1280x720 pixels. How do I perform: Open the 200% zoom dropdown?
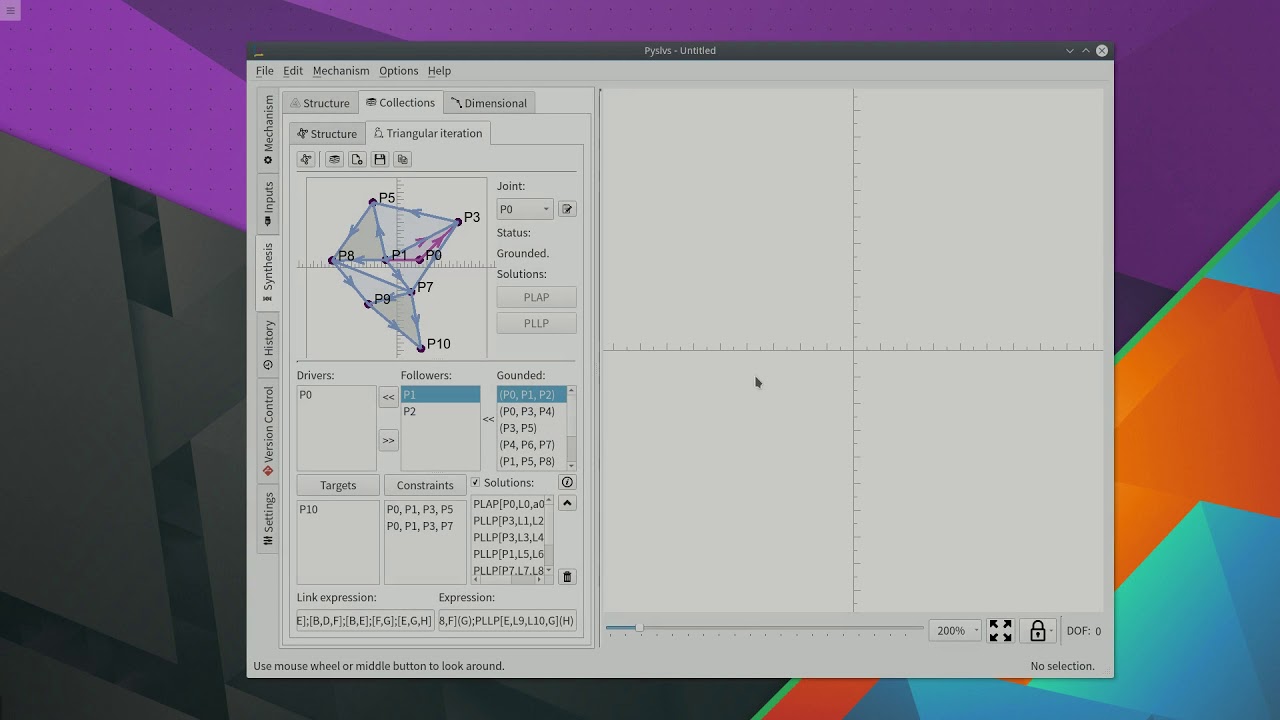pyautogui.click(x=955, y=631)
